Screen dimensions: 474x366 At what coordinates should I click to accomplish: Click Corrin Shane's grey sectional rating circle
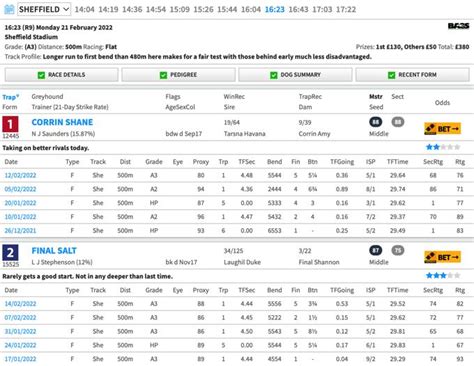398,122
